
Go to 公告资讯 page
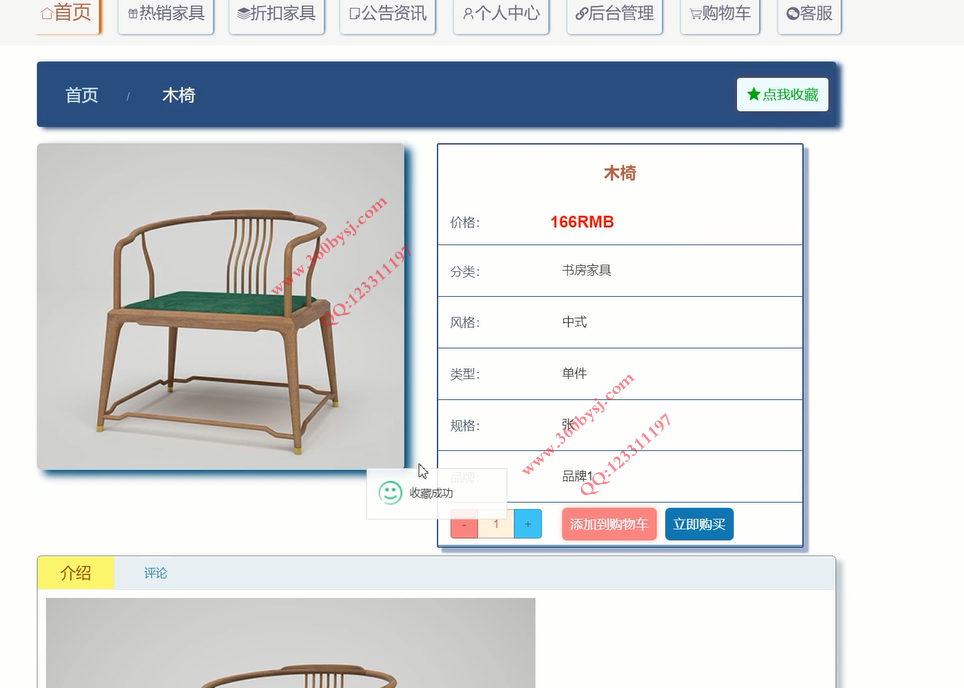(388, 14)
